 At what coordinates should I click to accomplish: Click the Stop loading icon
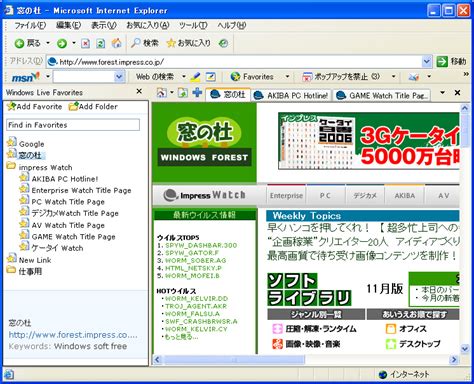coord(86,43)
